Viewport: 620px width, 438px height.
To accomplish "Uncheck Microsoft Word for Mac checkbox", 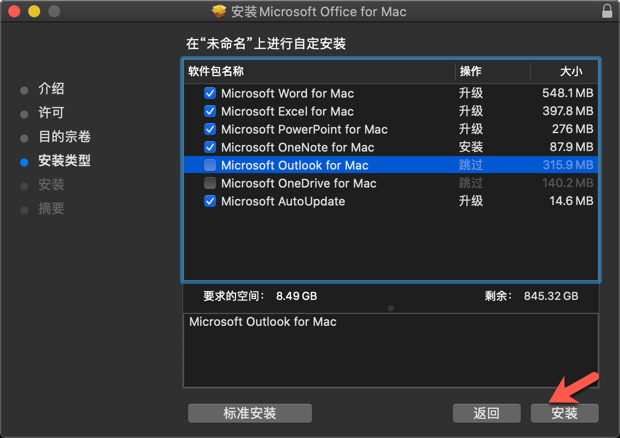I will (210, 93).
